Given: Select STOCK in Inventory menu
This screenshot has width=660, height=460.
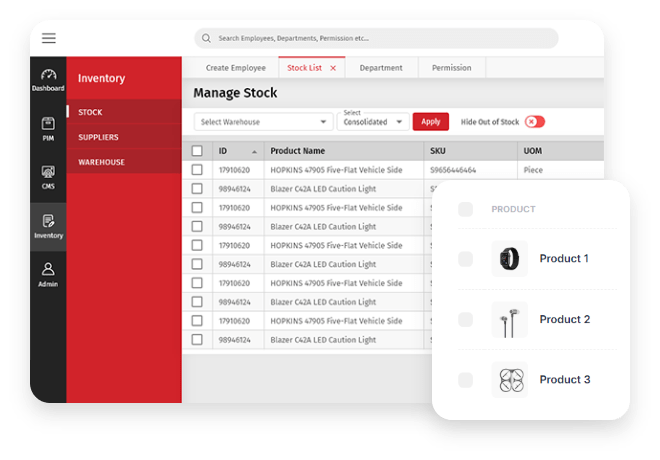Looking at the screenshot, I should tap(124, 112).
